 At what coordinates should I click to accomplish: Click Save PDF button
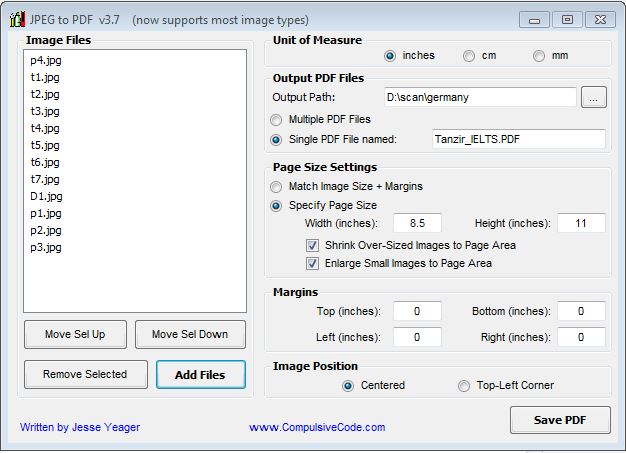[560, 420]
